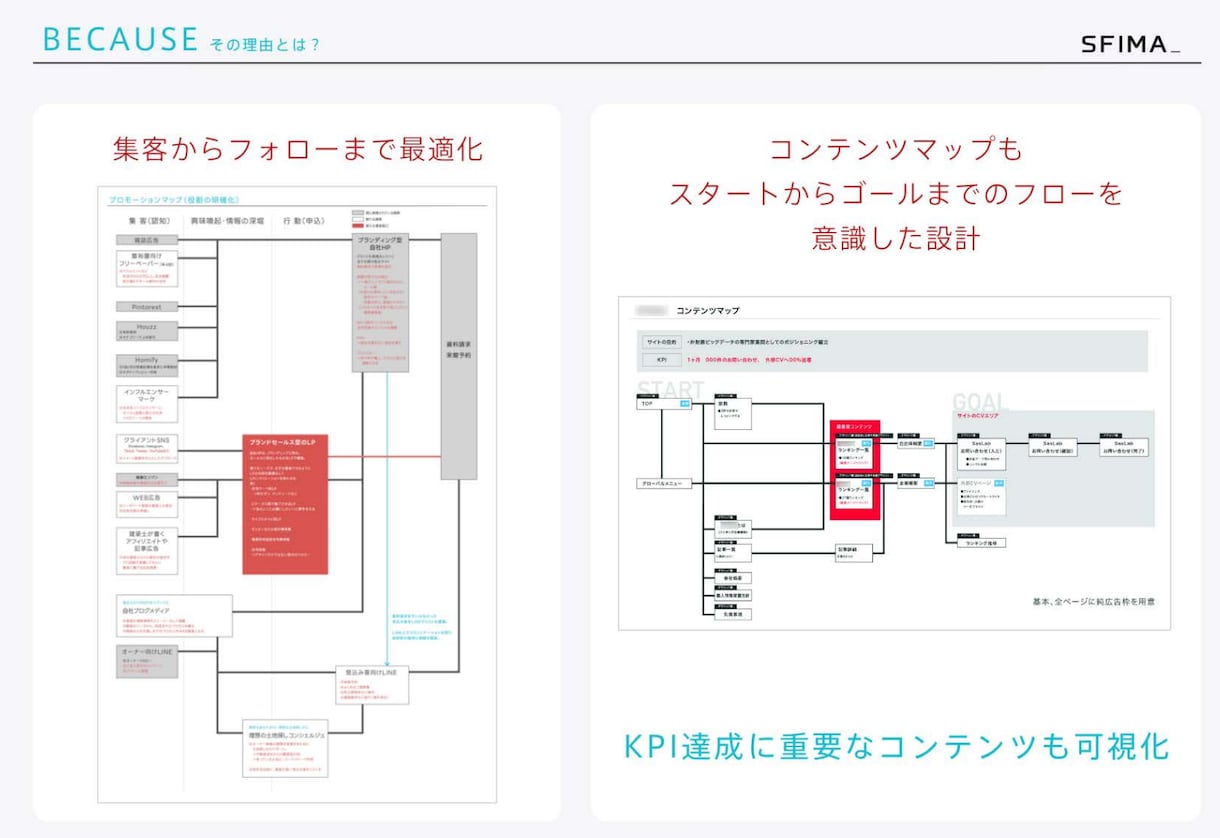Viewport: 1220px width, 838px height.
Task: Click the START watermark label in content map
Action: click(671, 389)
